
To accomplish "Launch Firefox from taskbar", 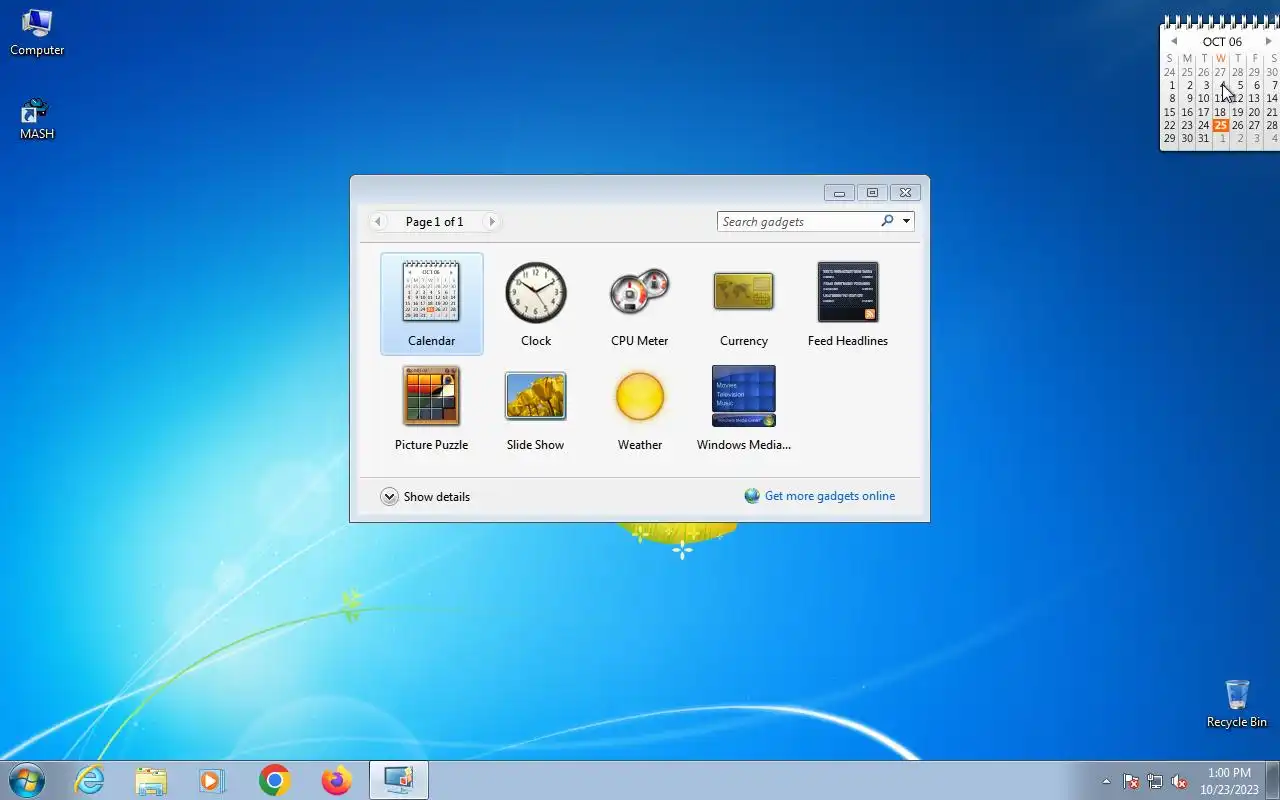I will point(336,780).
